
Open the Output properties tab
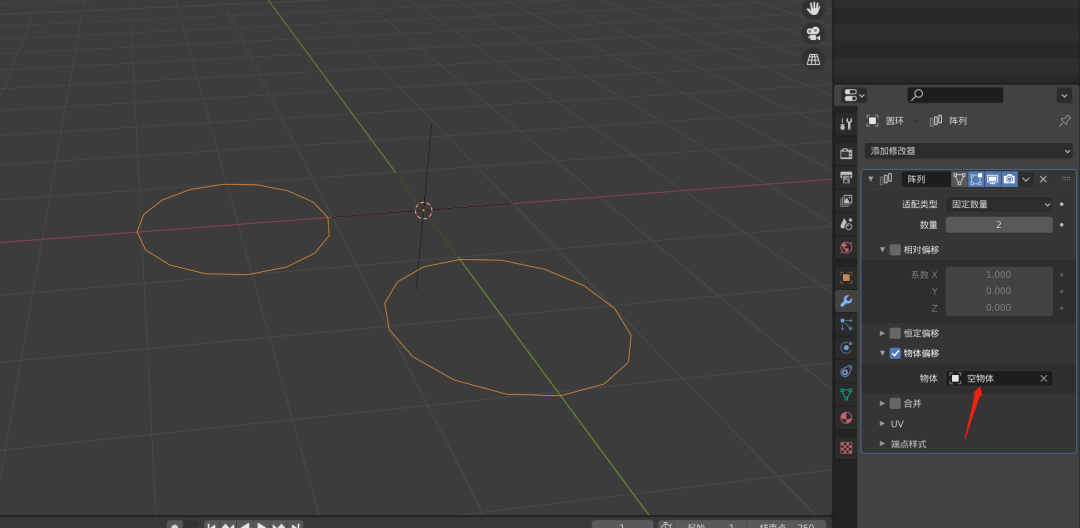847,177
